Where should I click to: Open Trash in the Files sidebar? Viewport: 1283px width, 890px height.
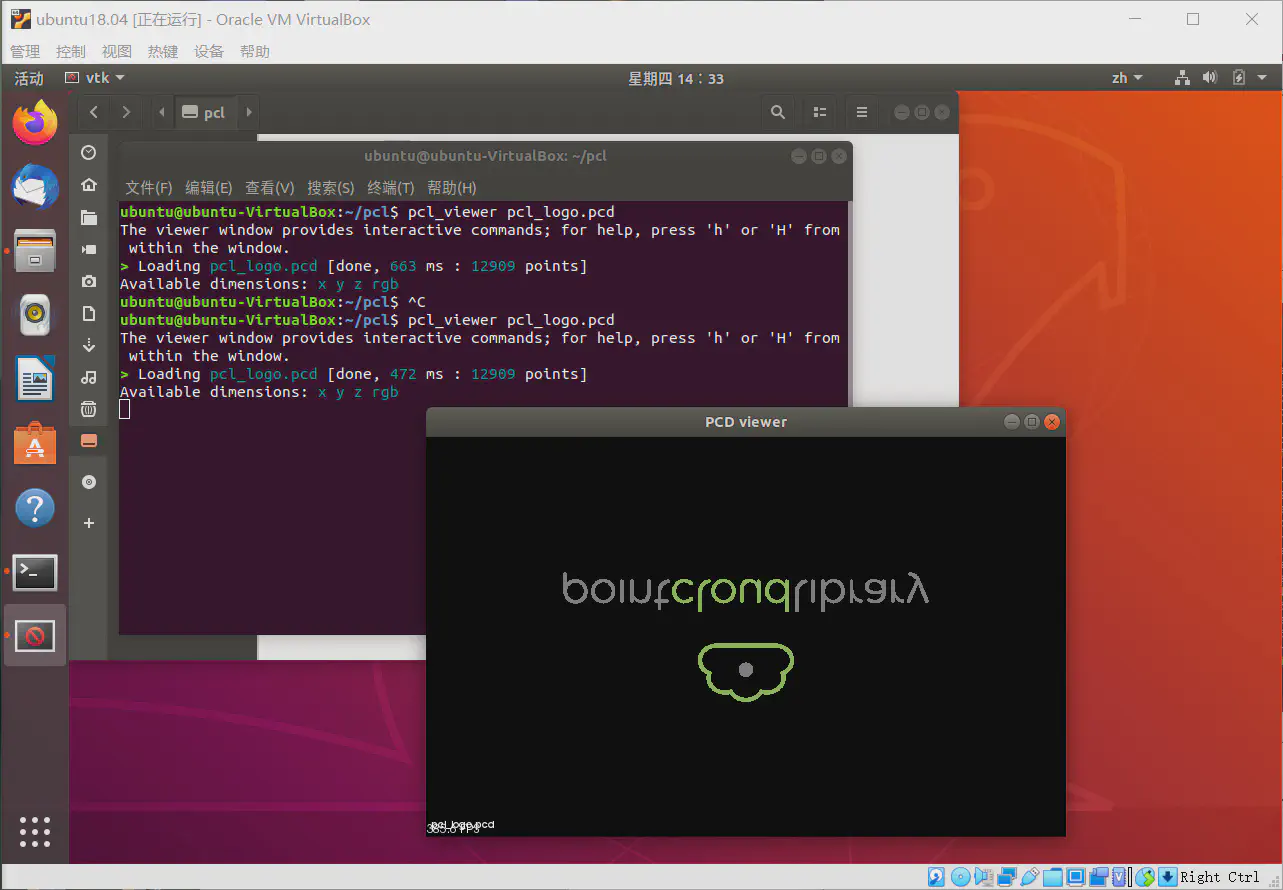tap(89, 409)
